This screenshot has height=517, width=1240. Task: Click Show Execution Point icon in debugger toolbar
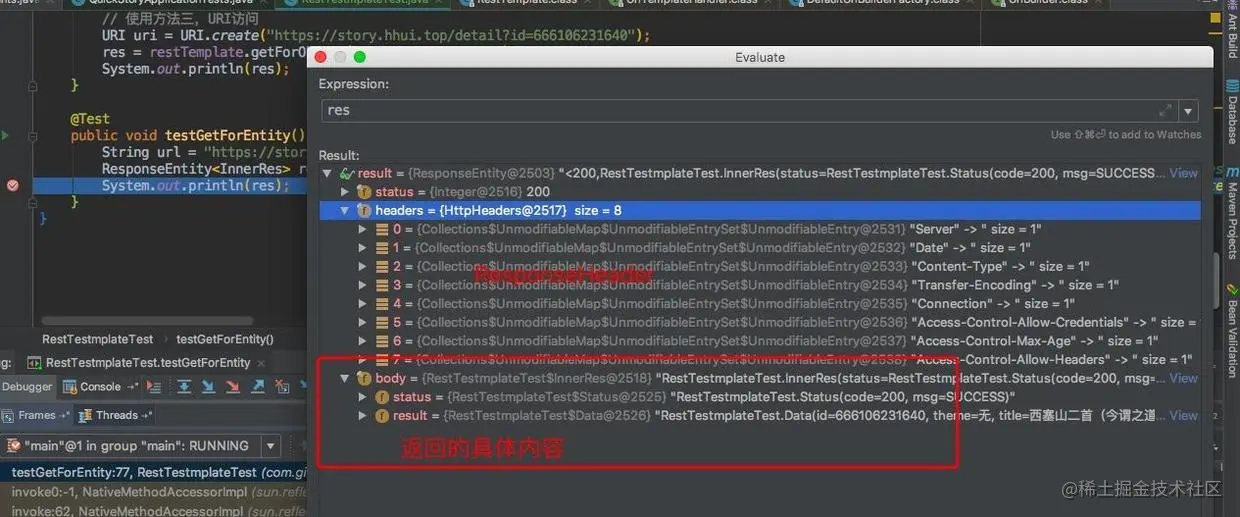[154, 387]
